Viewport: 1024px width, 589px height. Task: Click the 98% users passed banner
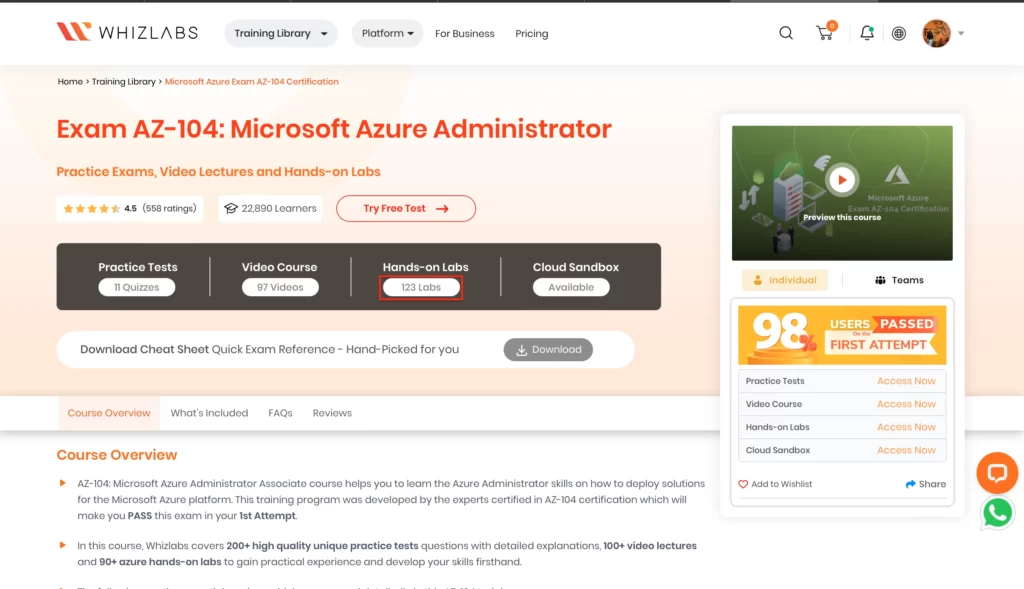842,335
